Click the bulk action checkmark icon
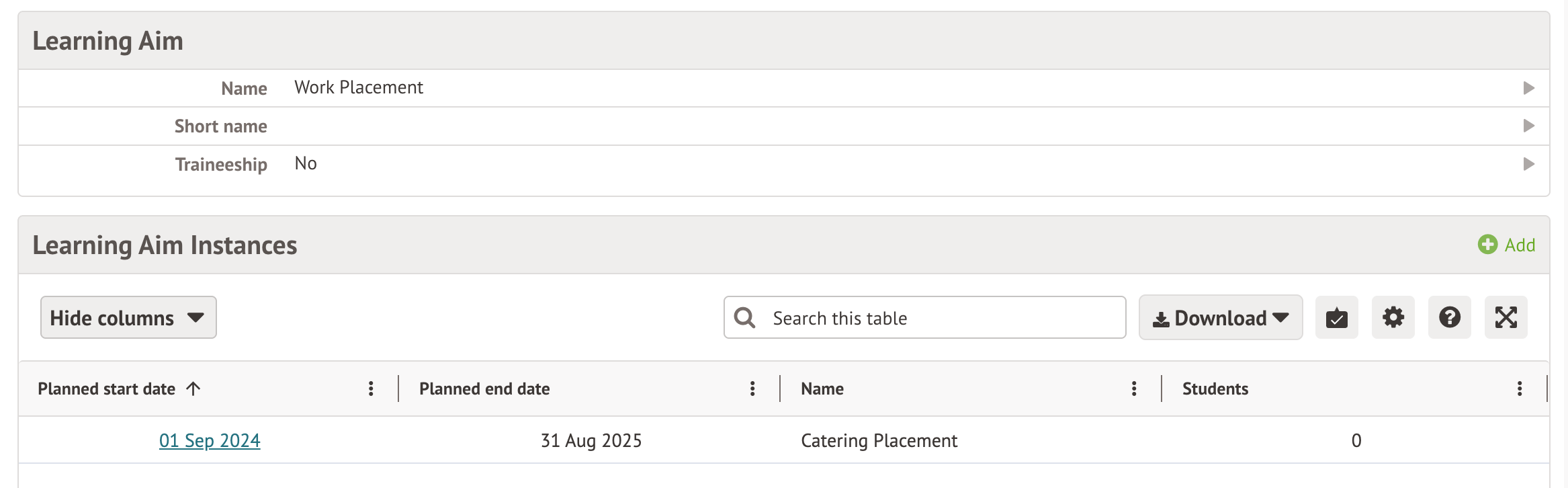The height and width of the screenshot is (488, 1568). (x=1336, y=317)
